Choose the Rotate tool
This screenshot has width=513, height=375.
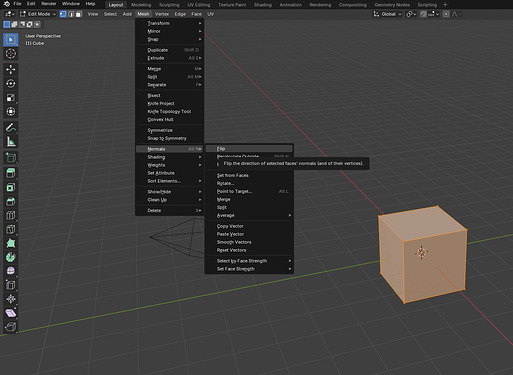[x=11, y=84]
